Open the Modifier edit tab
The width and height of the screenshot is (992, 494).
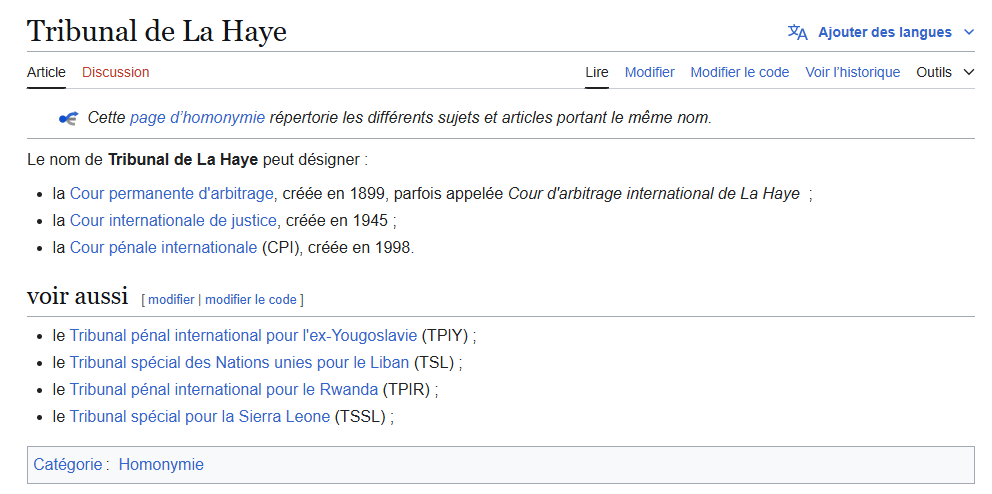(x=649, y=72)
